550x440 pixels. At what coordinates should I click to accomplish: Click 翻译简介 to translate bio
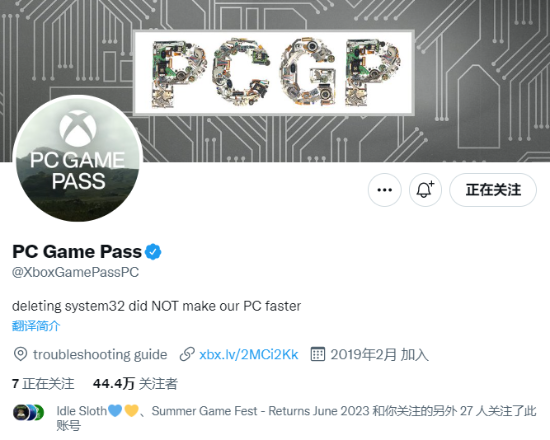(36, 326)
